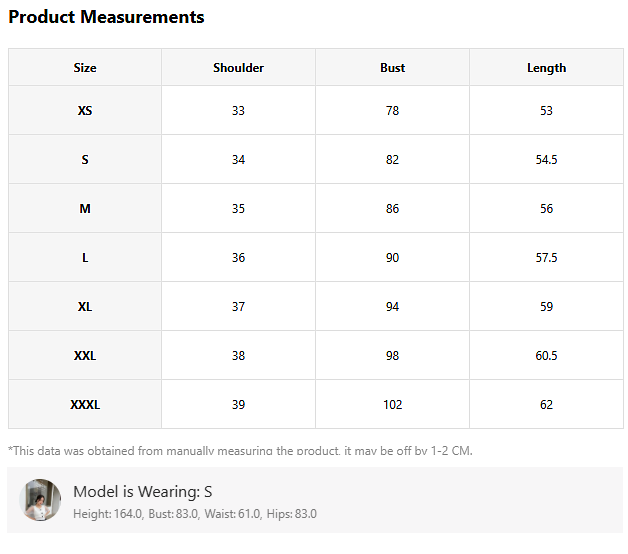Select the XXXL size row label
The width and height of the screenshot is (628, 554).
pyautogui.click(x=85, y=405)
